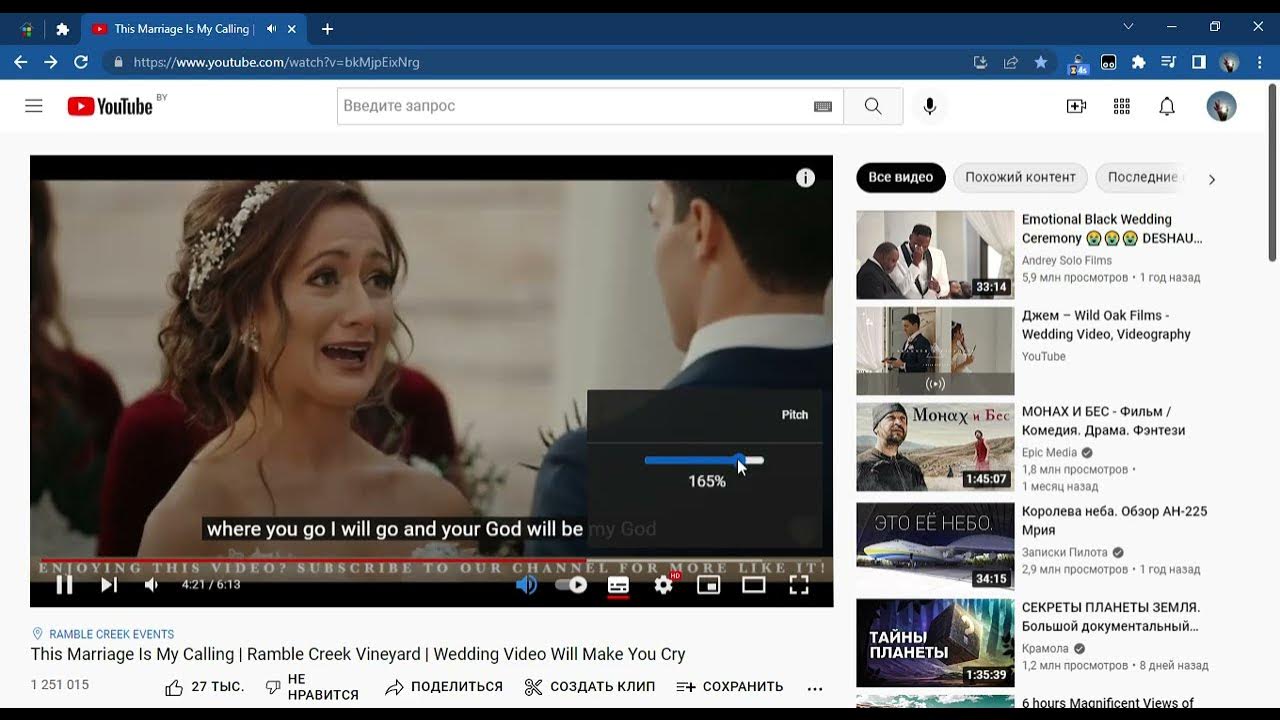
Task: Open Записки Пилота channel name
Action: pos(1065,552)
